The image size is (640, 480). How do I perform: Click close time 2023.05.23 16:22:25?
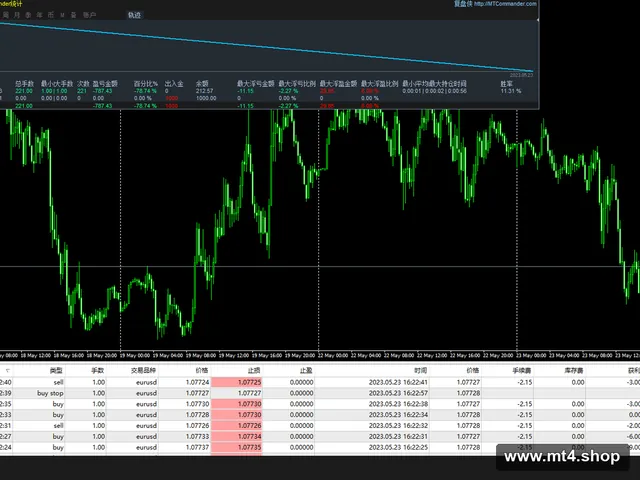tap(398, 448)
